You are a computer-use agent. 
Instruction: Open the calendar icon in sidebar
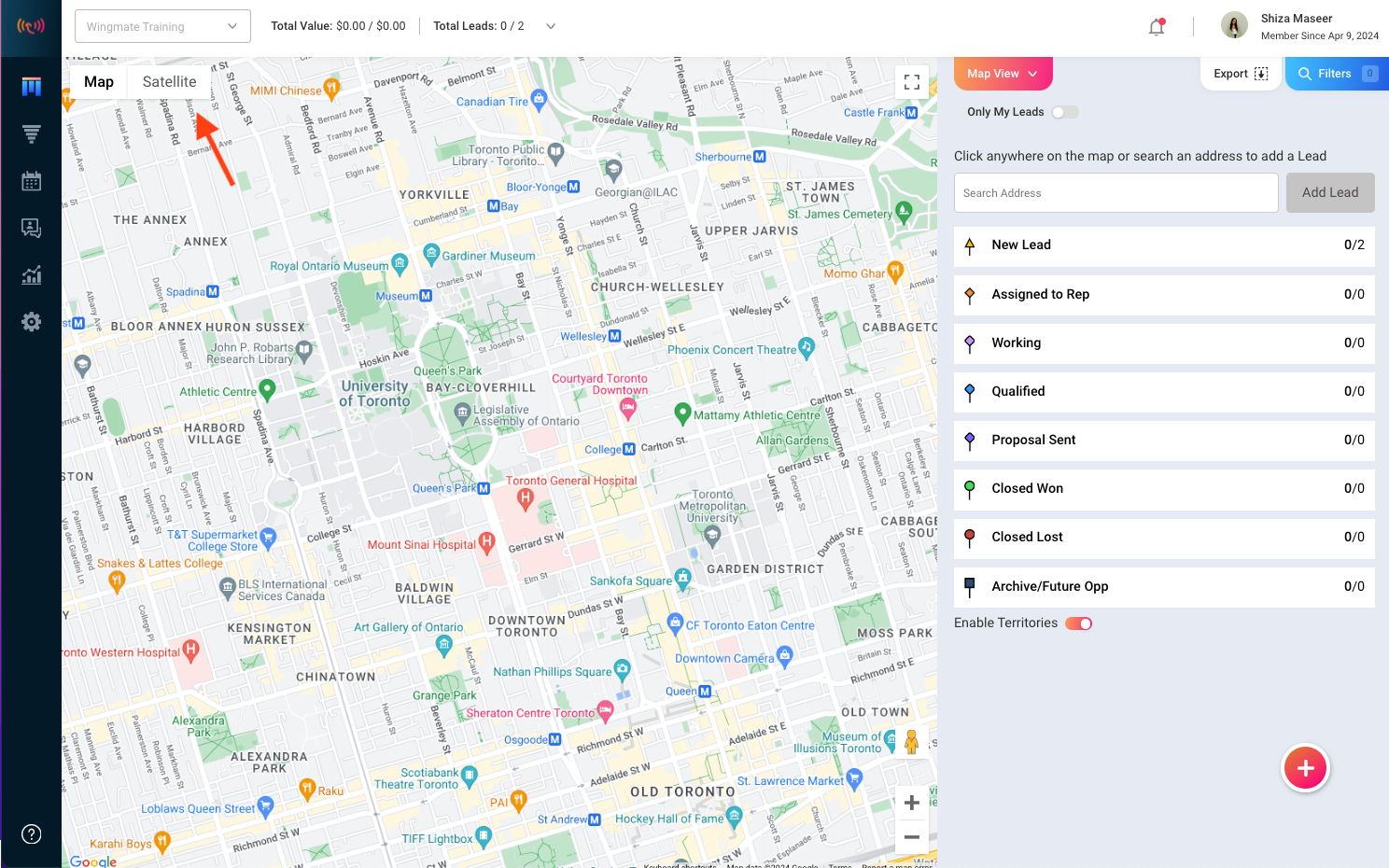[31, 181]
